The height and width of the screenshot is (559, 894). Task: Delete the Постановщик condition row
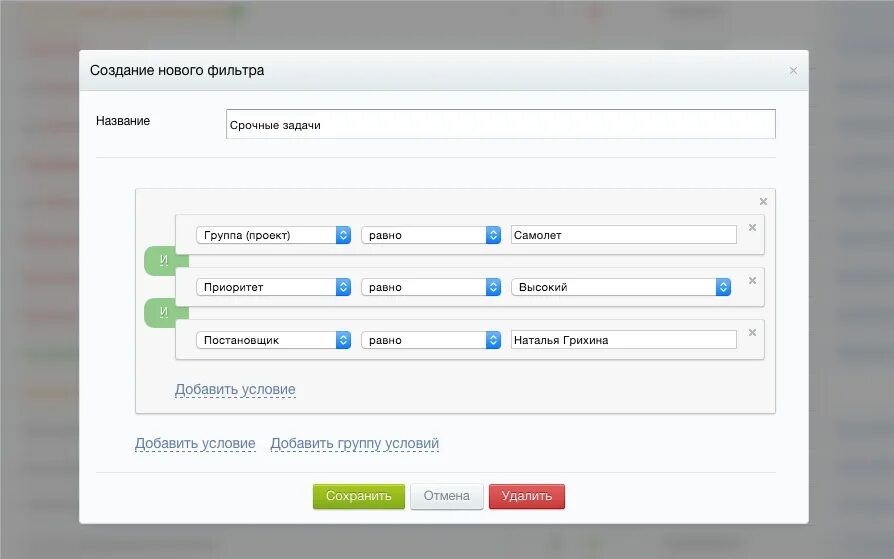[x=752, y=333]
